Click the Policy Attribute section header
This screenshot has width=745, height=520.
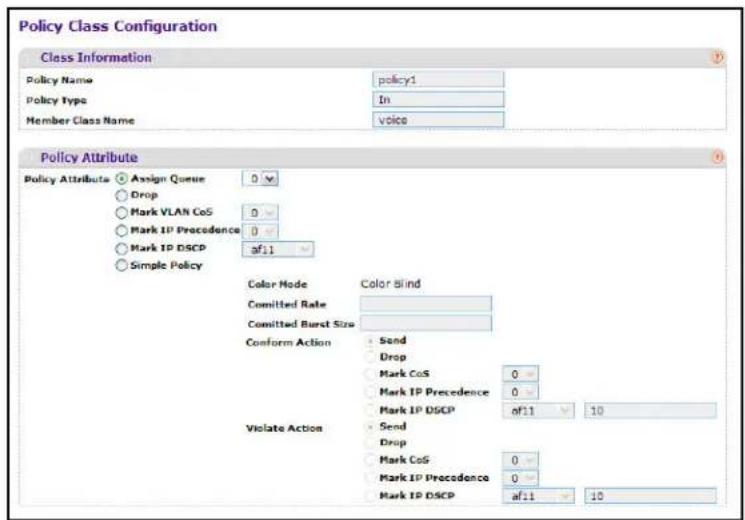pos(372,157)
